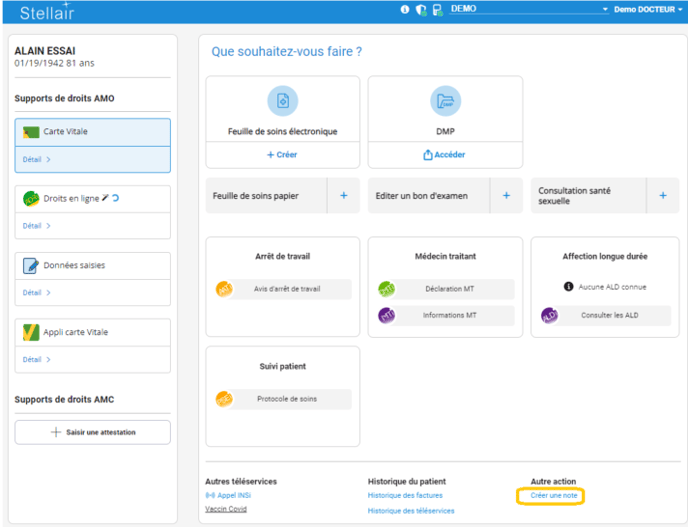The image size is (688, 527).
Task: Click the edit pencil beside Droits en ligne
Action: coord(106,199)
